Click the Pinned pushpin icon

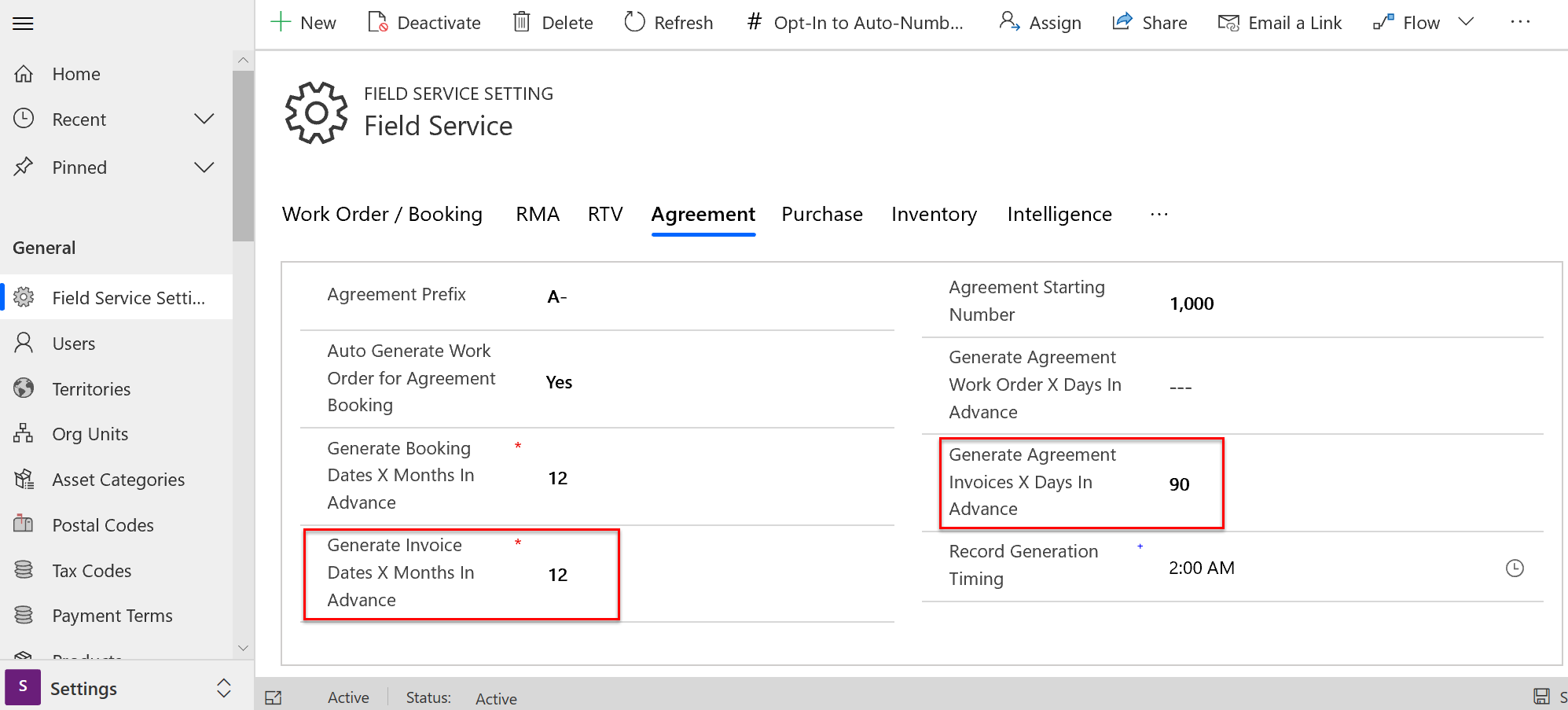coord(24,167)
